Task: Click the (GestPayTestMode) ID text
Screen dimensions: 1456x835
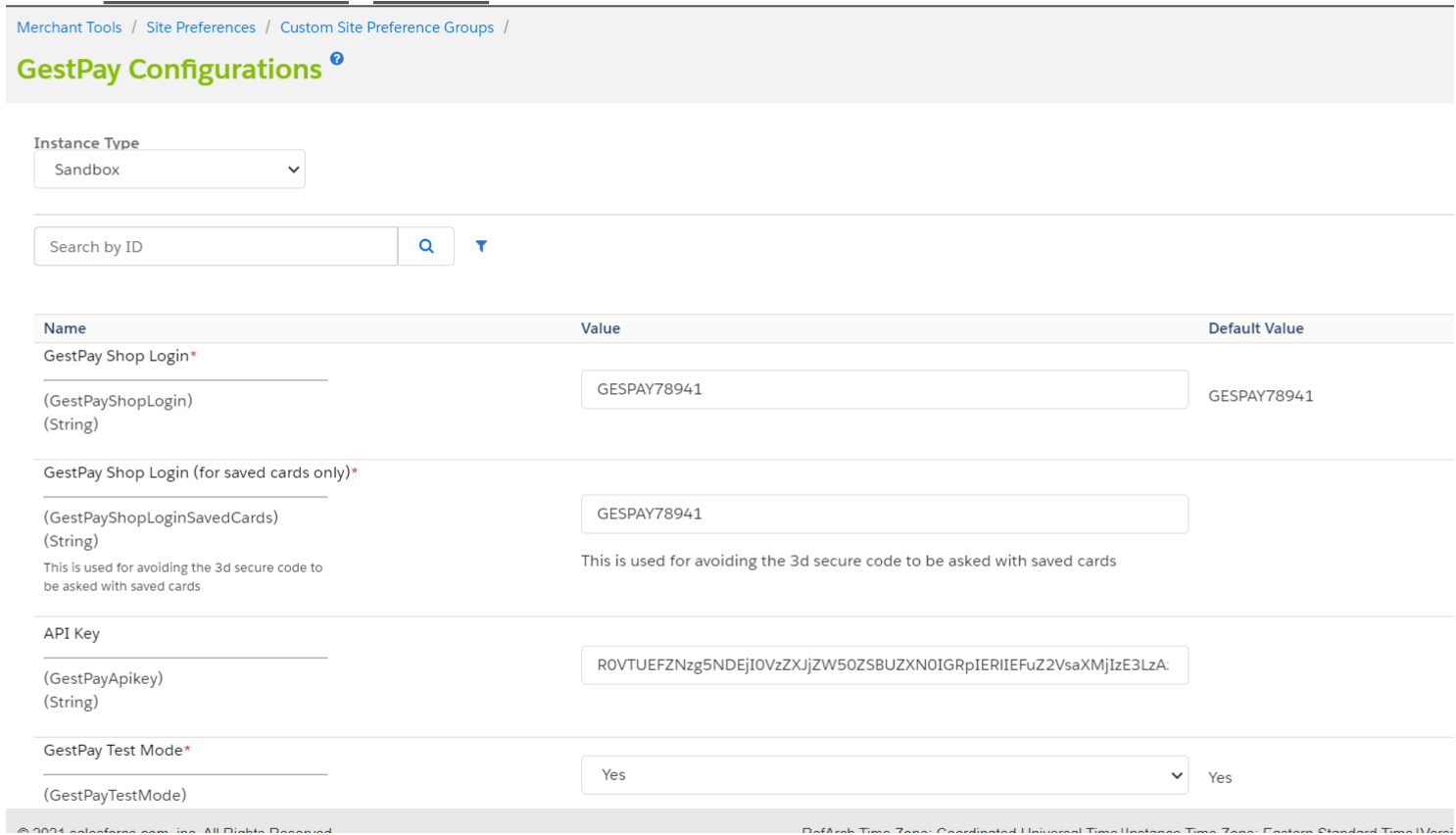Action: (x=115, y=795)
